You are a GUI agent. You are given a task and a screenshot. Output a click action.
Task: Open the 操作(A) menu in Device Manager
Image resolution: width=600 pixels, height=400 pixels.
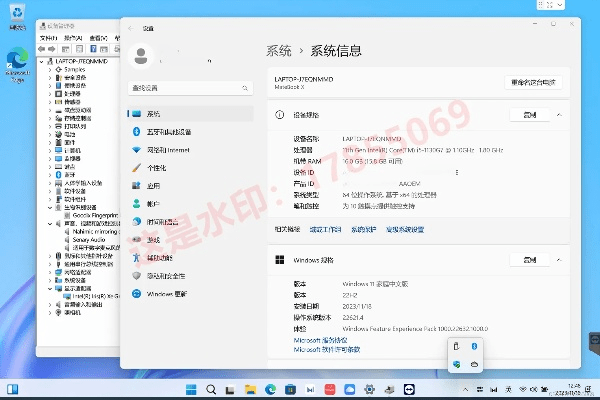(x=73, y=38)
